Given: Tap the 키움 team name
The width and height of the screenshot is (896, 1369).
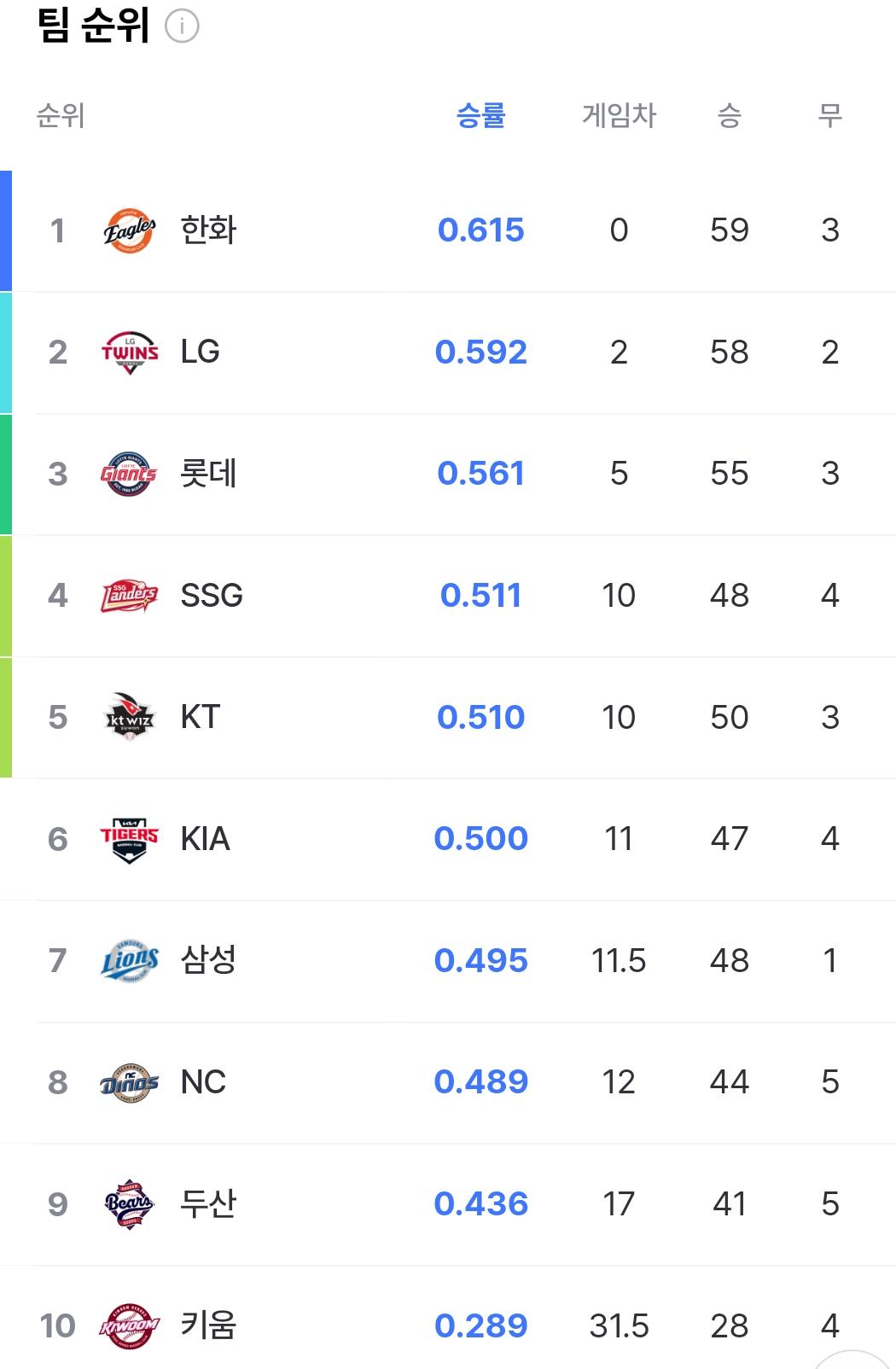Looking at the screenshot, I should (208, 1325).
